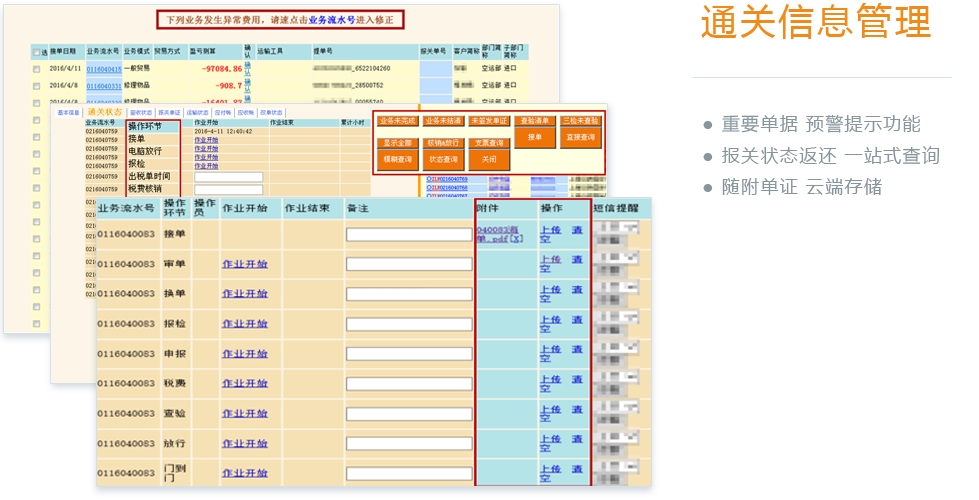Click the 税费核销 input field
Image resolution: width=979 pixels, height=500 pixels.
(x=229, y=189)
